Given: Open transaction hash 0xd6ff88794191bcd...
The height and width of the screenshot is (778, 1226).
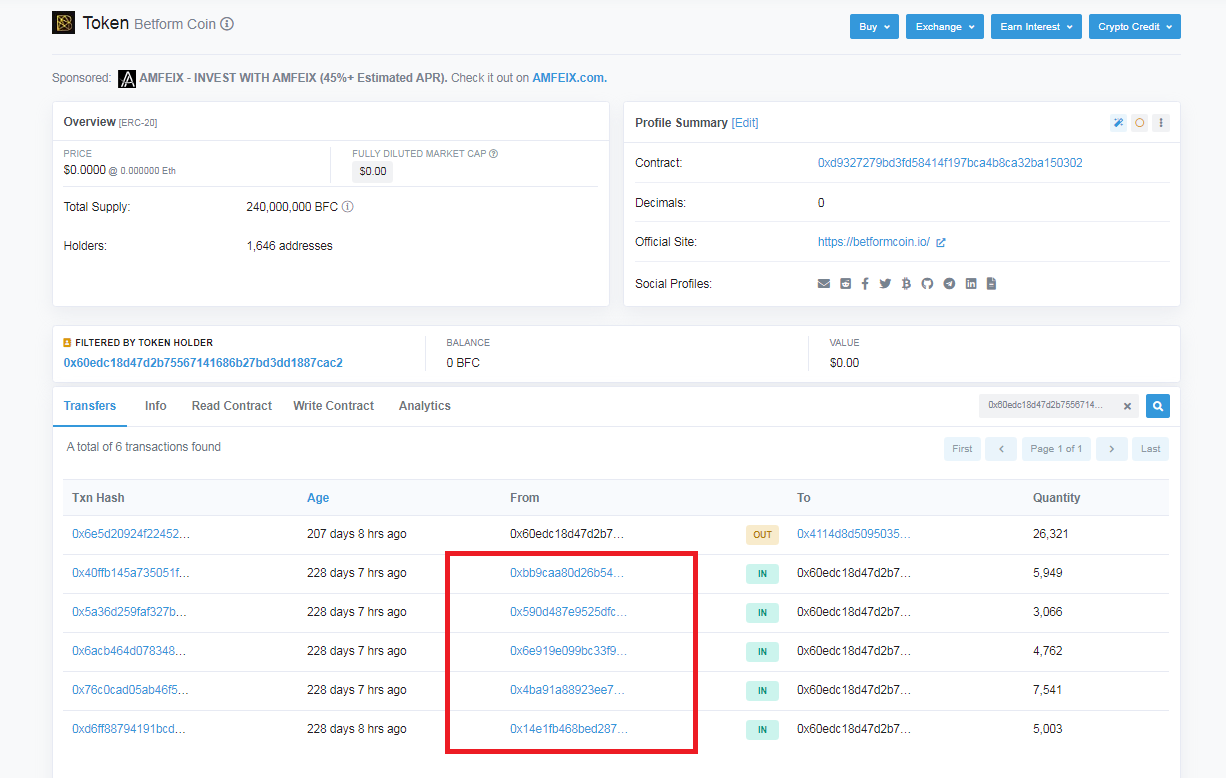Looking at the screenshot, I should pos(129,729).
